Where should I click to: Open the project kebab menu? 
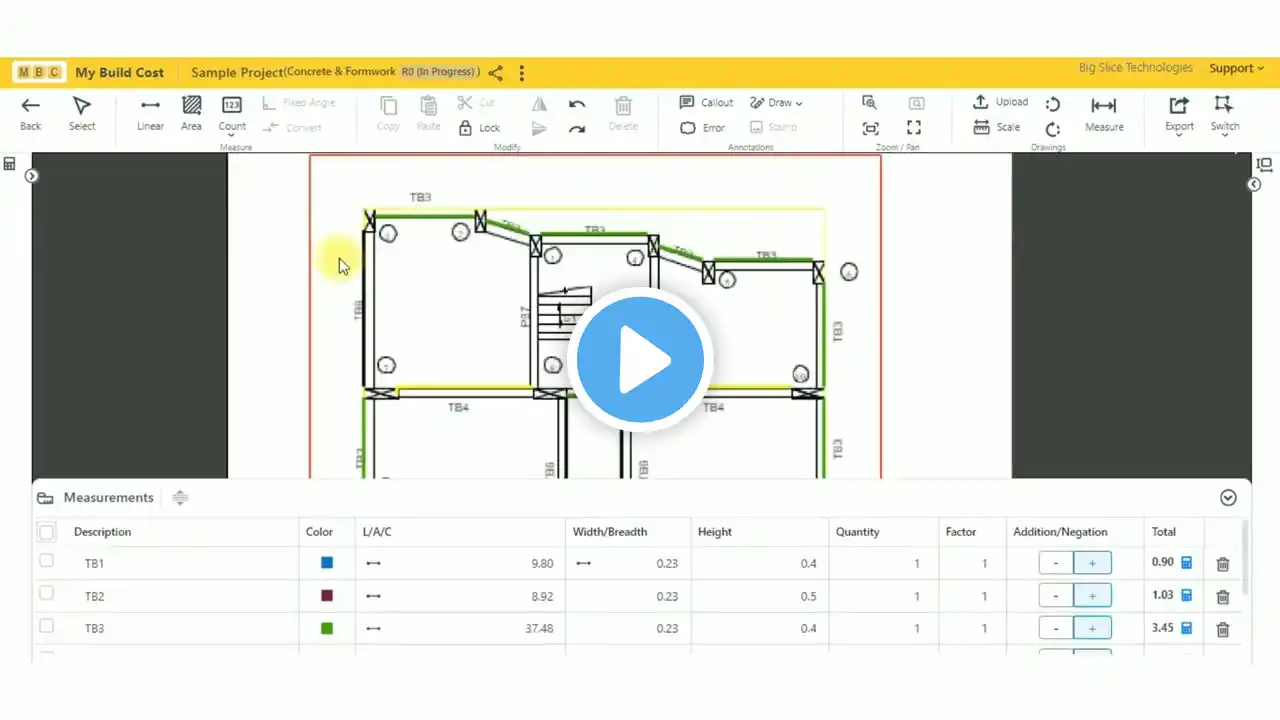pyautogui.click(x=521, y=73)
